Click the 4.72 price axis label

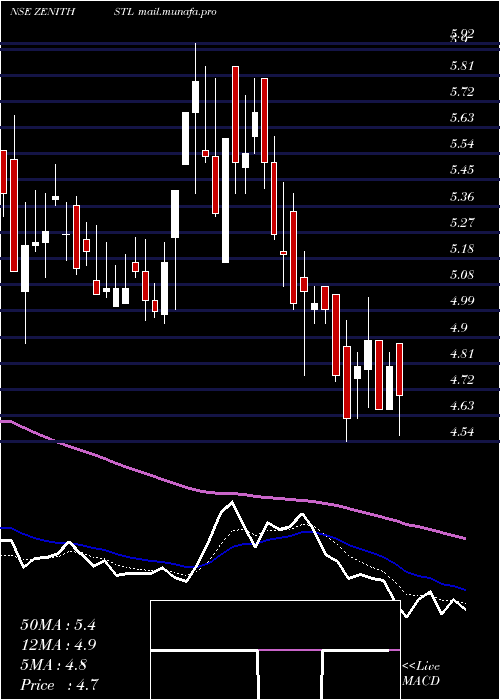coord(462,380)
